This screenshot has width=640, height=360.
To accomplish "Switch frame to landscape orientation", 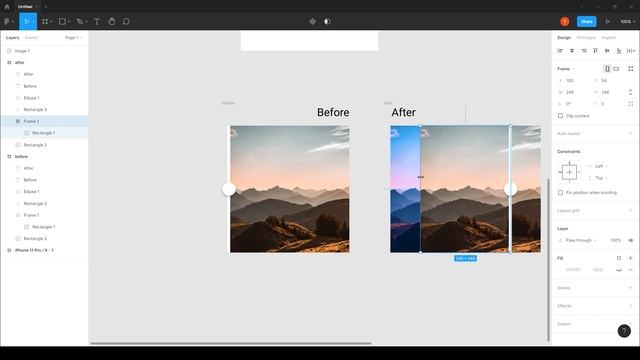I will click(616, 69).
